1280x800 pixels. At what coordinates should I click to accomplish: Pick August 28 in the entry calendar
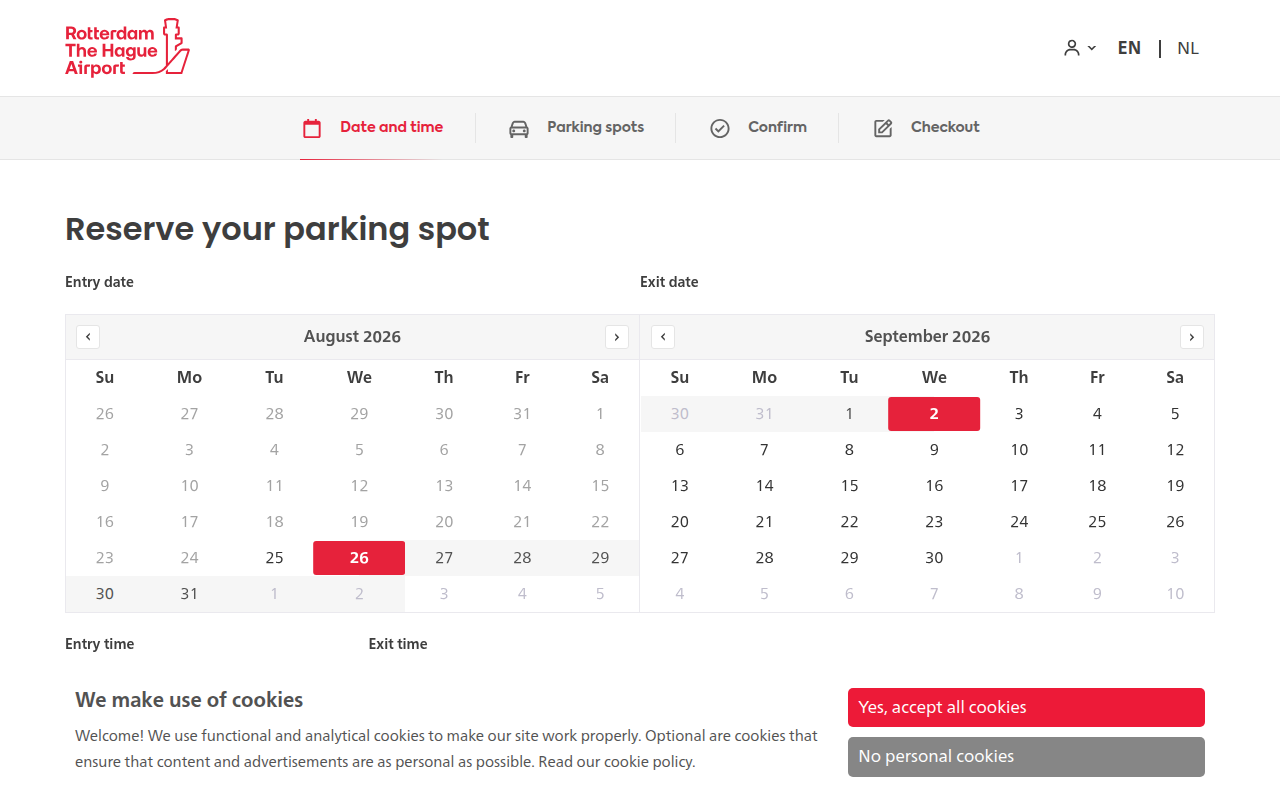pyautogui.click(x=522, y=558)
